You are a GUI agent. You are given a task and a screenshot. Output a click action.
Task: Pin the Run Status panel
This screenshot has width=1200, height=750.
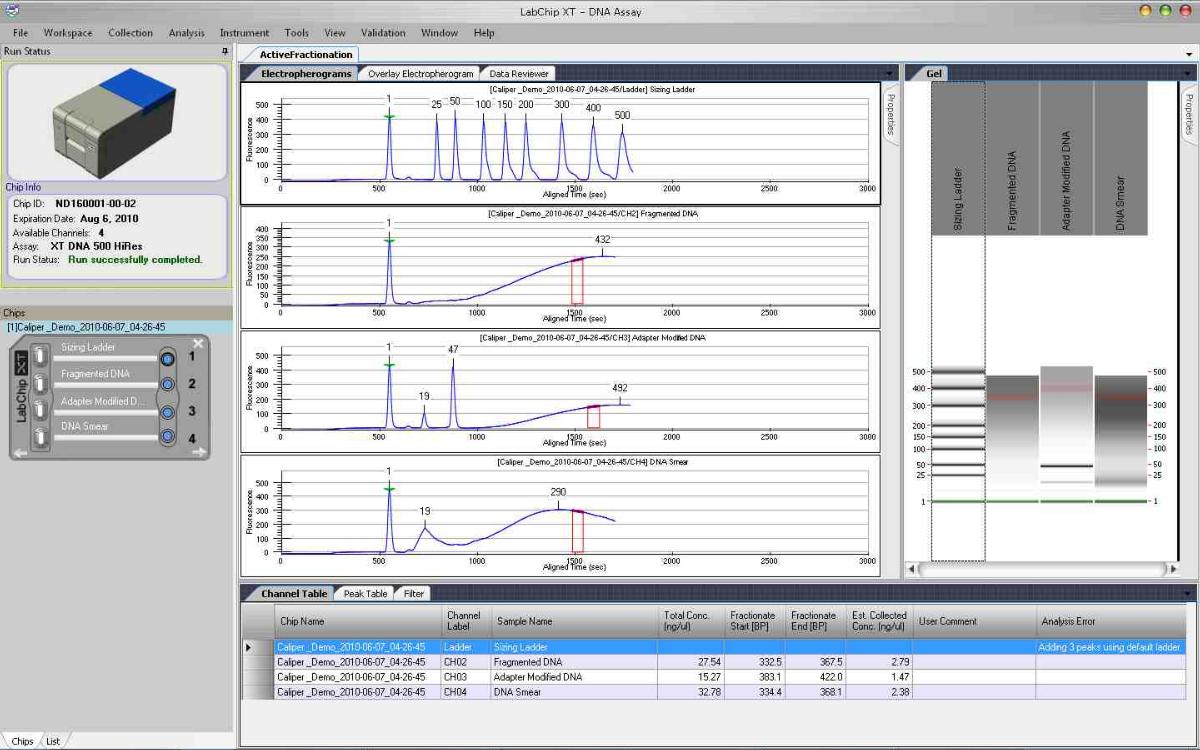(x=224, y=51)
